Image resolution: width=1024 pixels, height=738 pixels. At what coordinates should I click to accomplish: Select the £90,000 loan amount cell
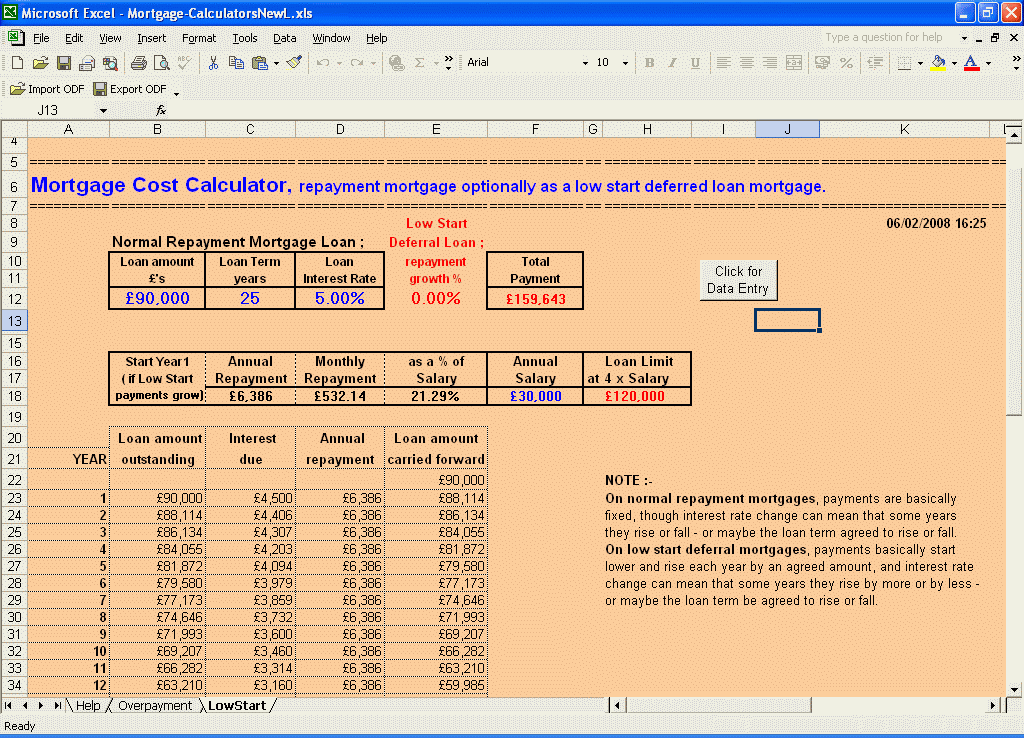(157, 298)
